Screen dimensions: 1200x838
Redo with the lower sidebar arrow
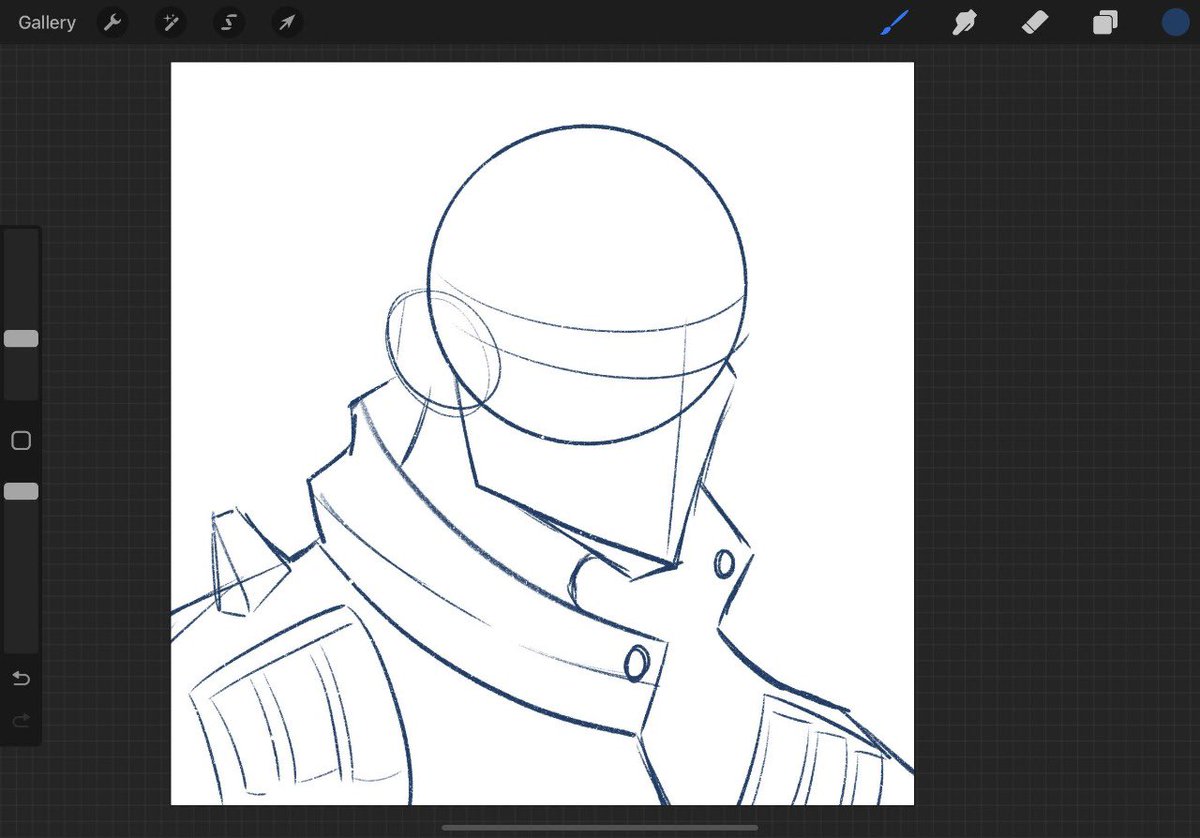(x=21, y=720)
